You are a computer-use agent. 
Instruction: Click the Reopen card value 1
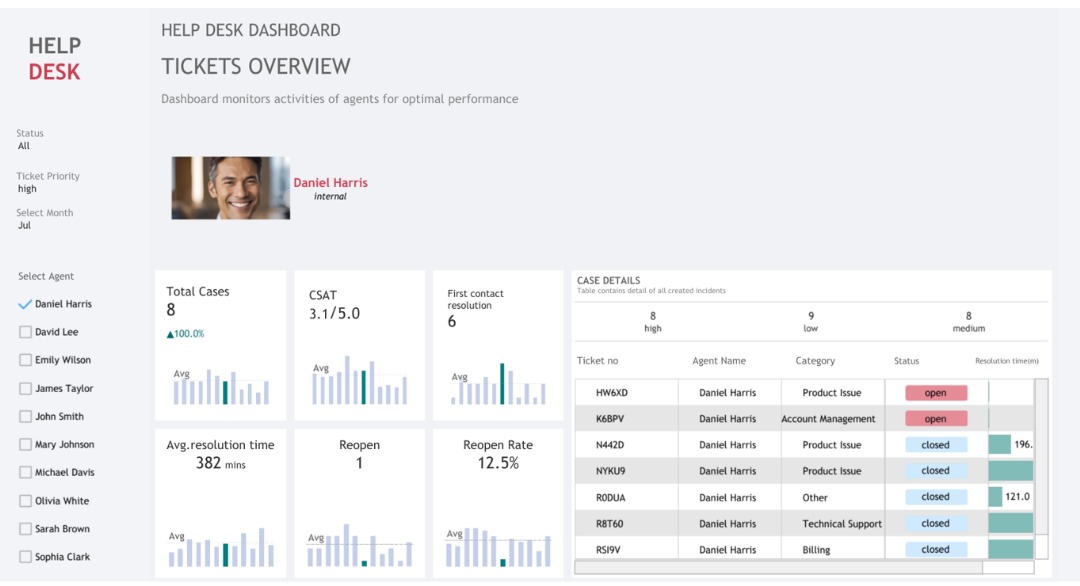359,463
